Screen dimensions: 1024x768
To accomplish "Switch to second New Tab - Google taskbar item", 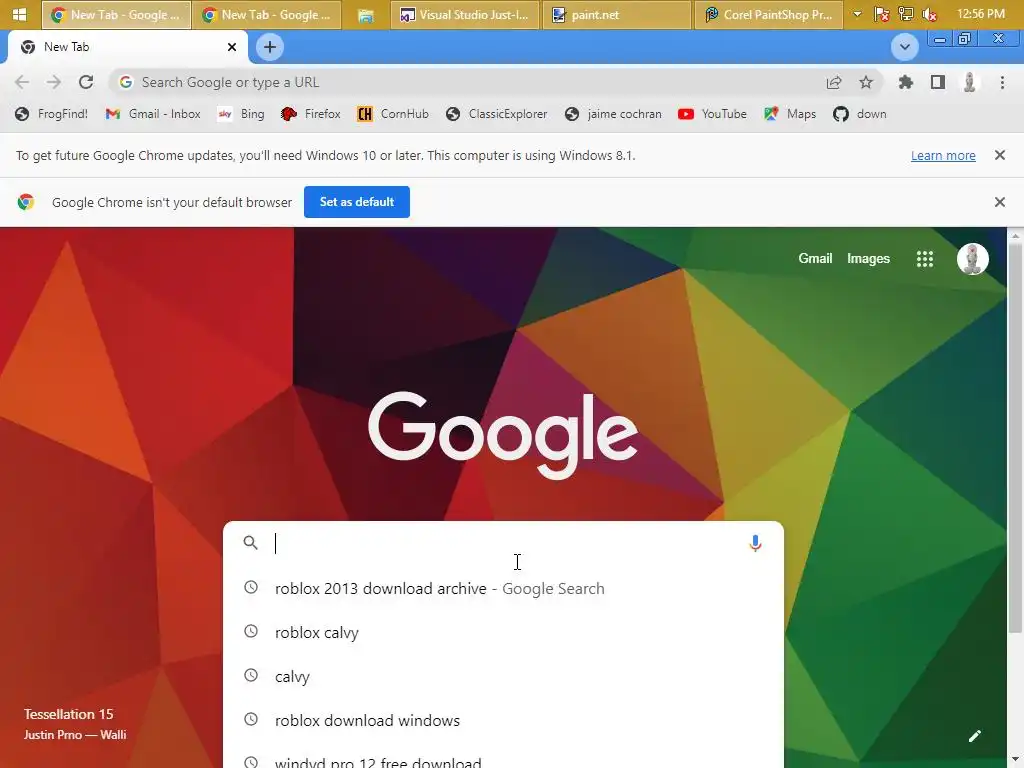I will [267, 14].
